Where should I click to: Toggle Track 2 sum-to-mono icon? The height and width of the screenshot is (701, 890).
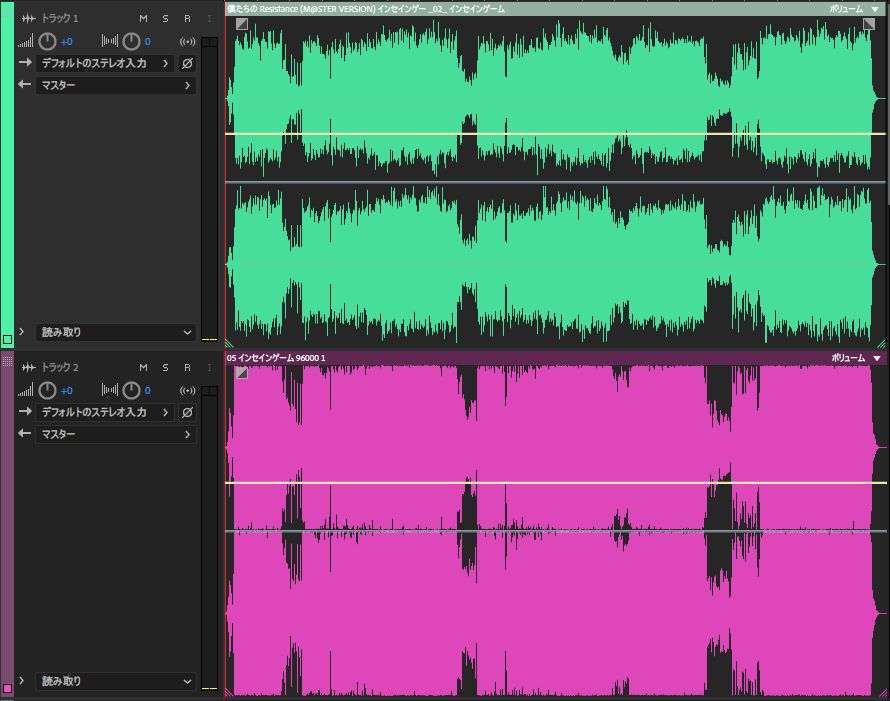(187, 391)
